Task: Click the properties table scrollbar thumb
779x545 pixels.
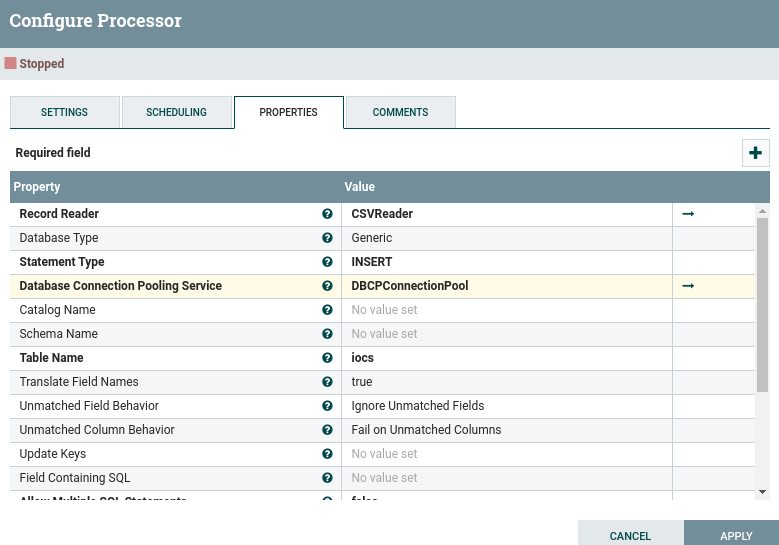Action: (x=763, y=305)
